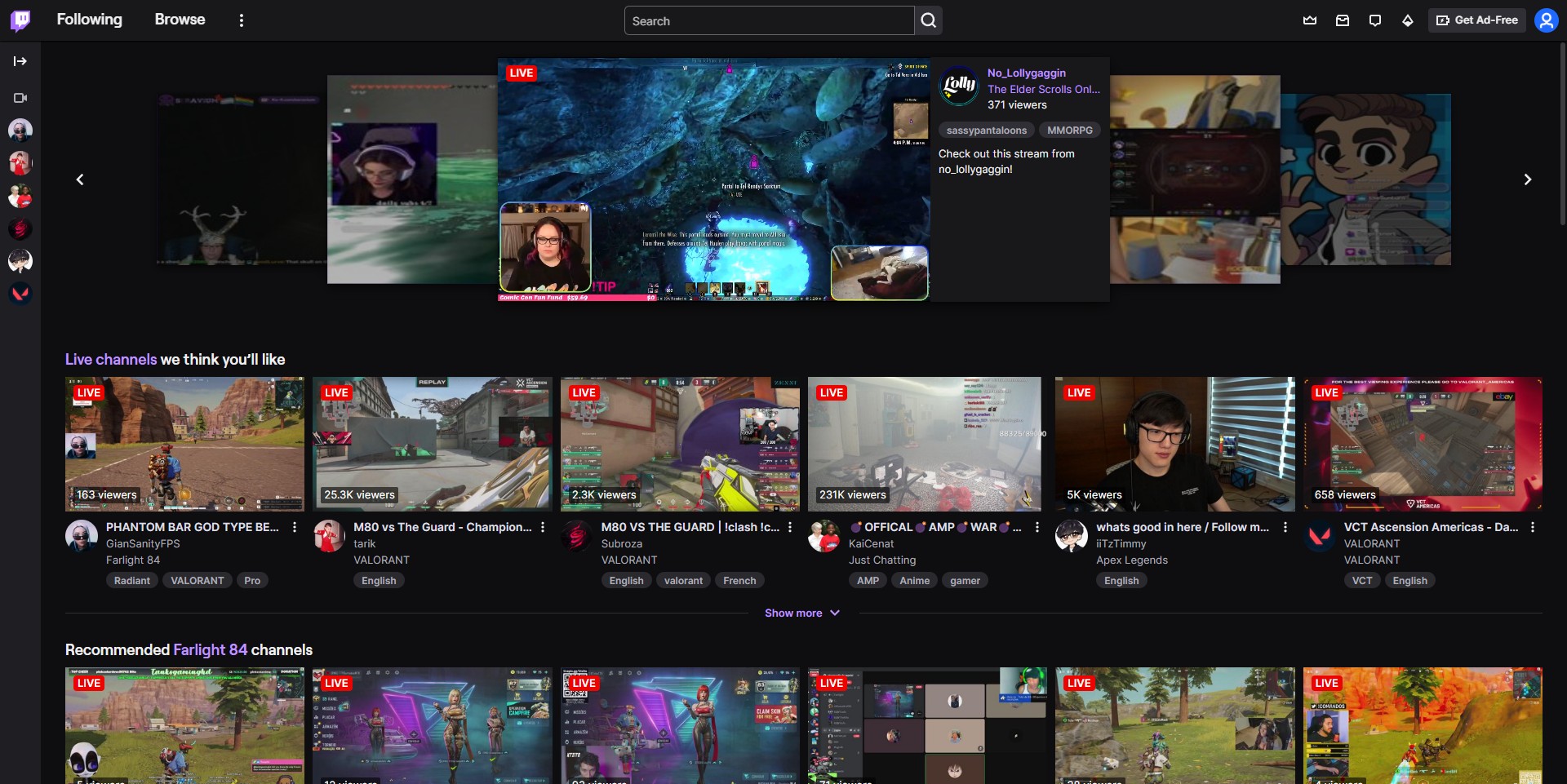The width and height of the screenshot is (1567, 784).
Task: Open the Whispers chat icon
Action: point(1375,20)
